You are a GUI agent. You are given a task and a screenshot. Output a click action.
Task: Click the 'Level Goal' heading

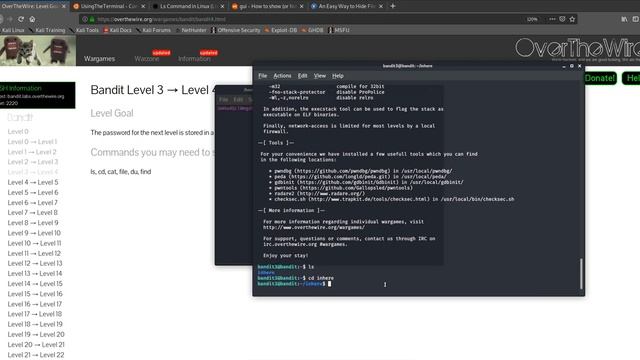(112, 113)
